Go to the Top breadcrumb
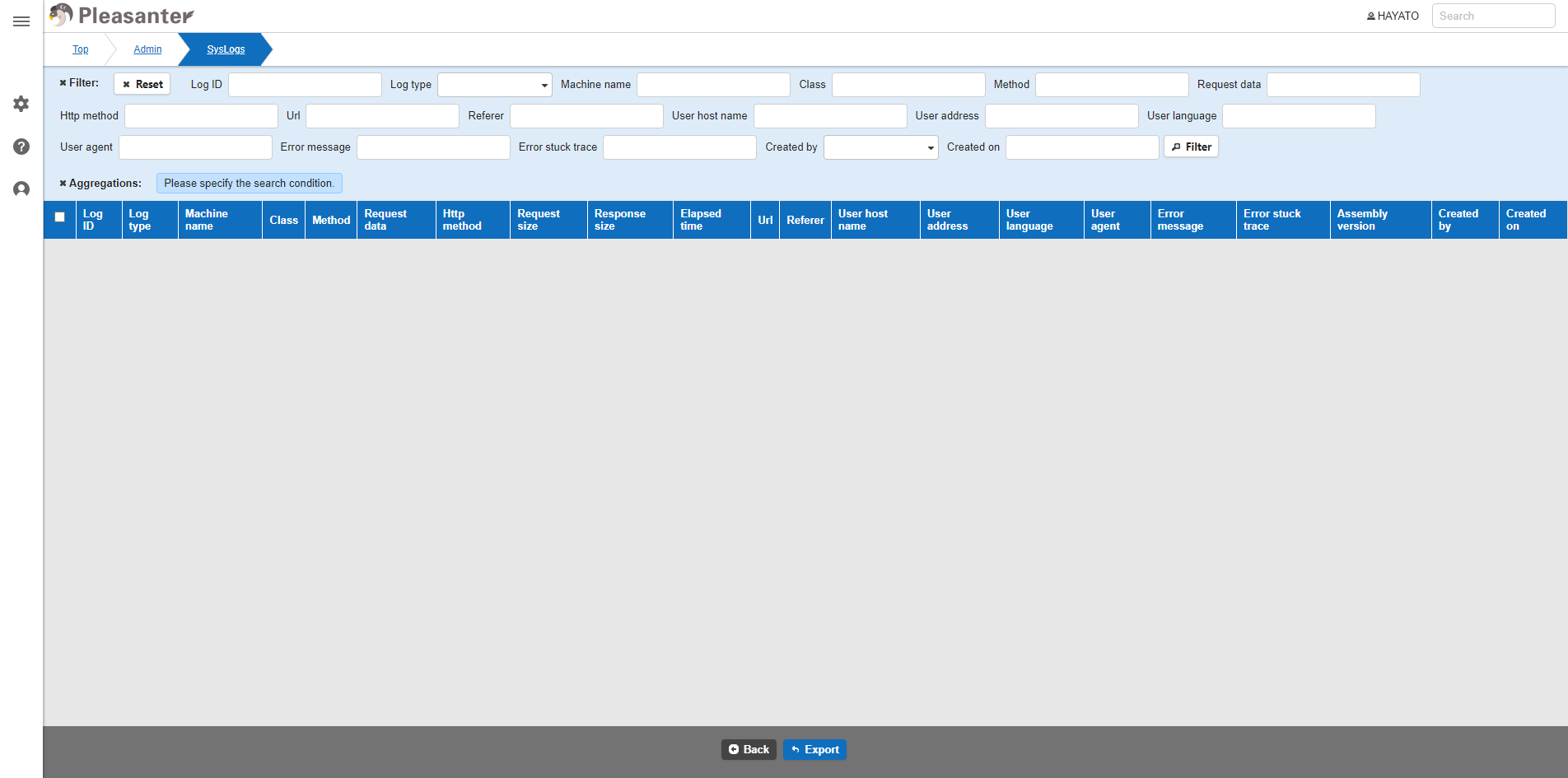This screenshot has width=1568, height=778. click(81, 49)
